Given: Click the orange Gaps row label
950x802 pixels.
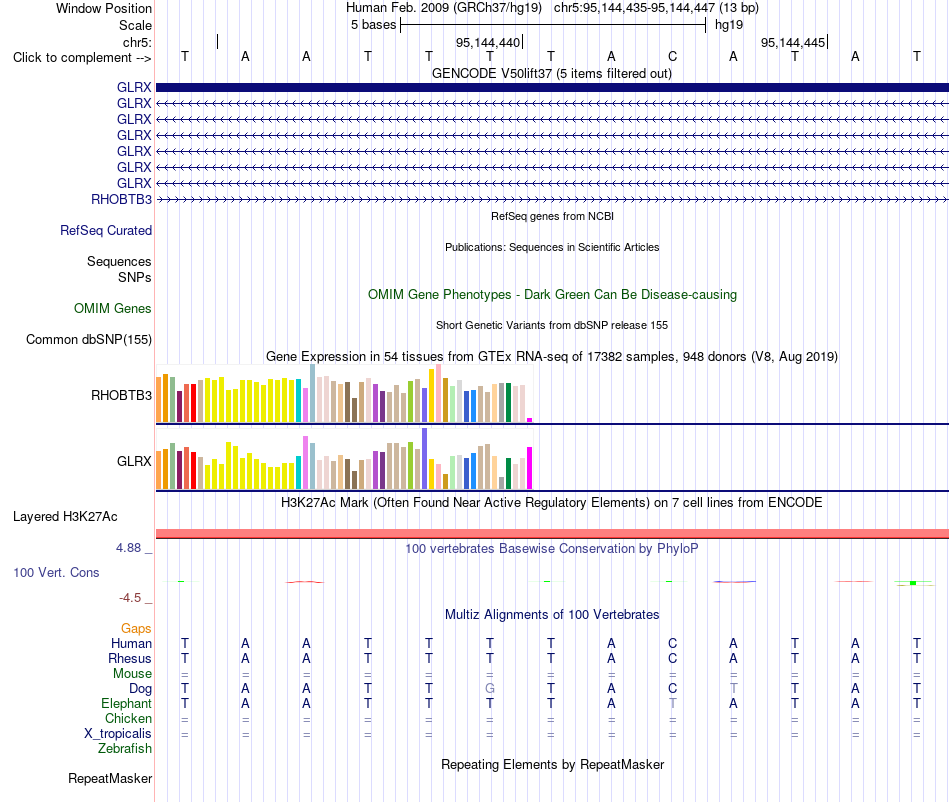Looking at the screenshot, I should point(136,629).
